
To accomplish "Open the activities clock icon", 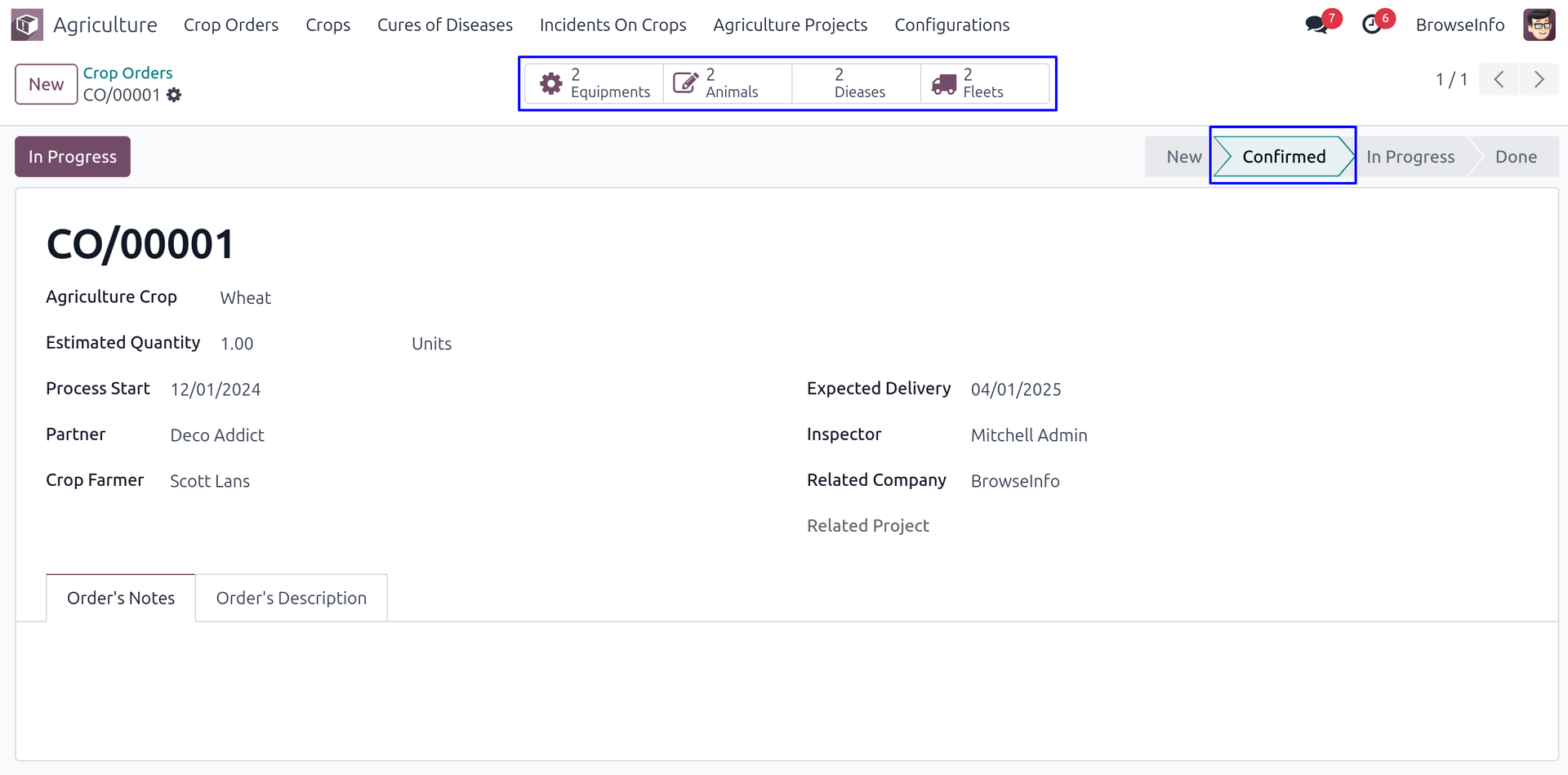I will coord(1372,24).
